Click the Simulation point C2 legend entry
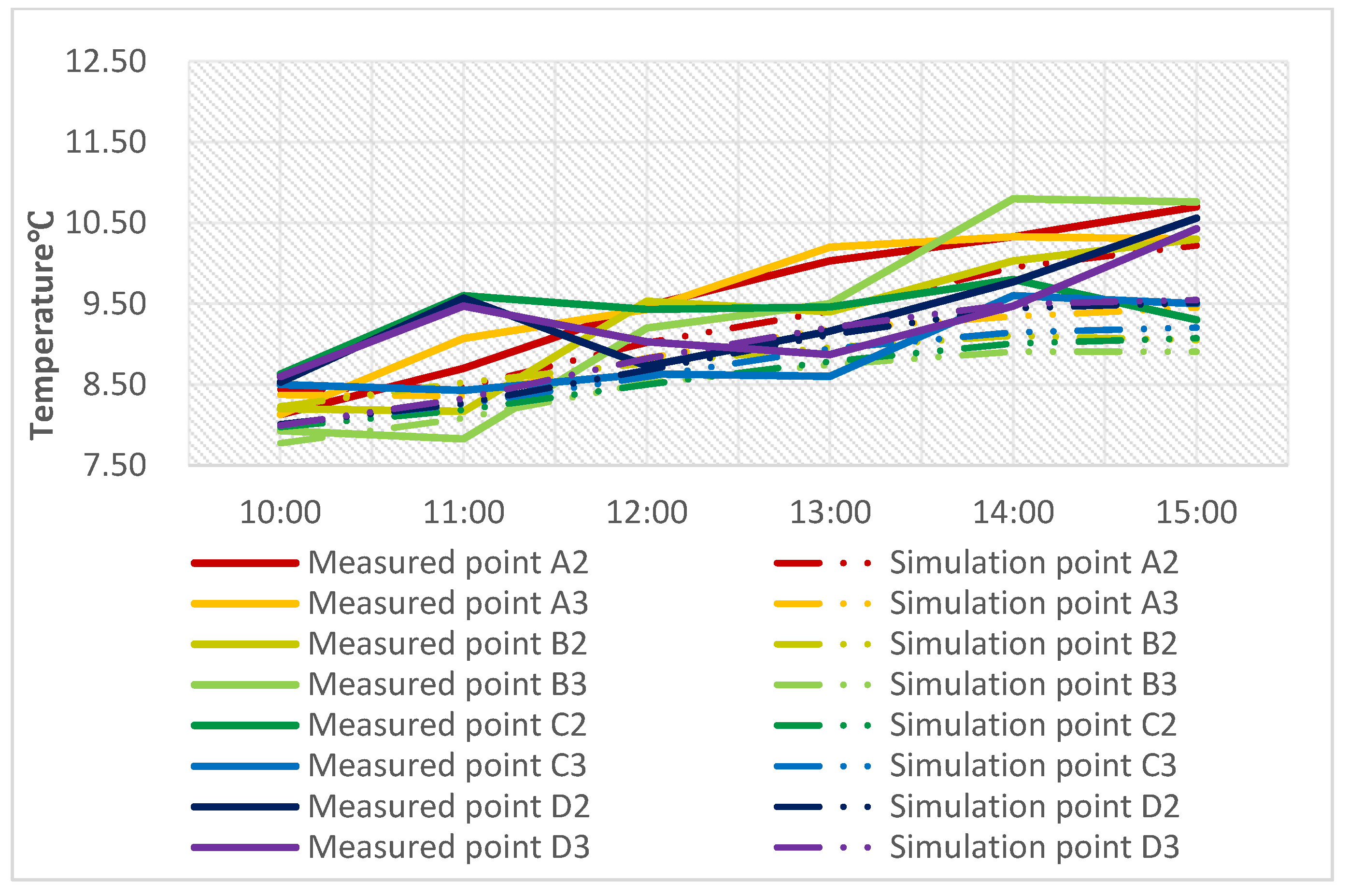This screenshot has width=1349, height=896. pyautogui.click(x=1033, y=725)
